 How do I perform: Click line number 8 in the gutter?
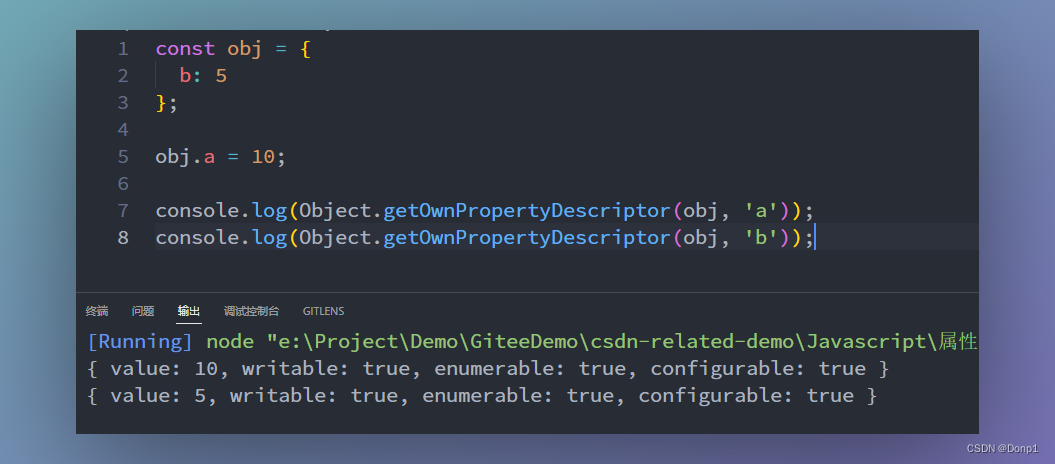[x=122, y=238]
